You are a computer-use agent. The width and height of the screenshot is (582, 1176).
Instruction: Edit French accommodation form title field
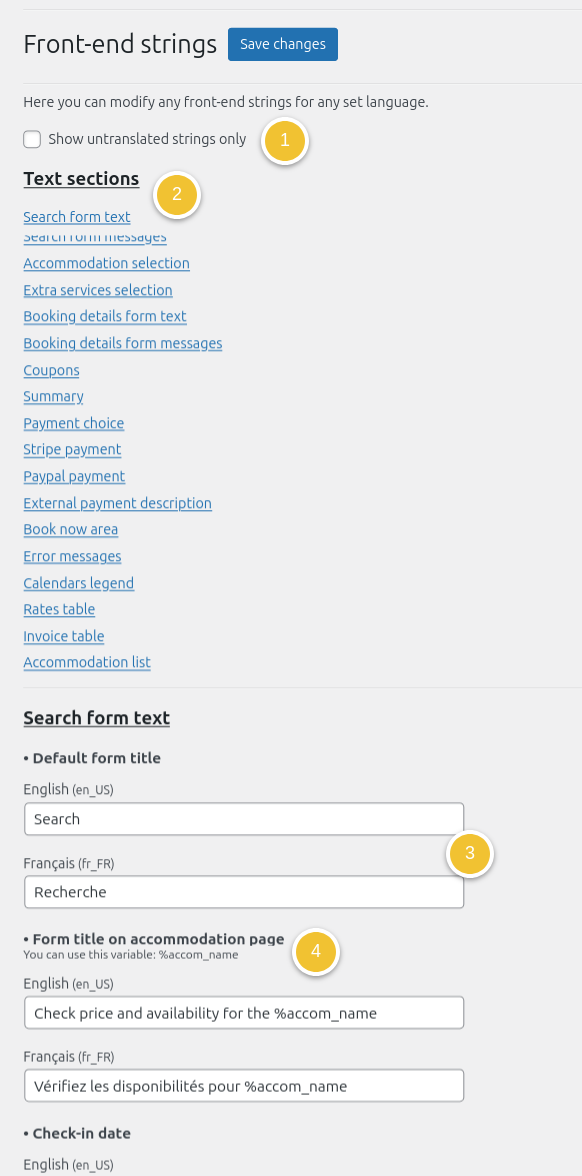244,1086
